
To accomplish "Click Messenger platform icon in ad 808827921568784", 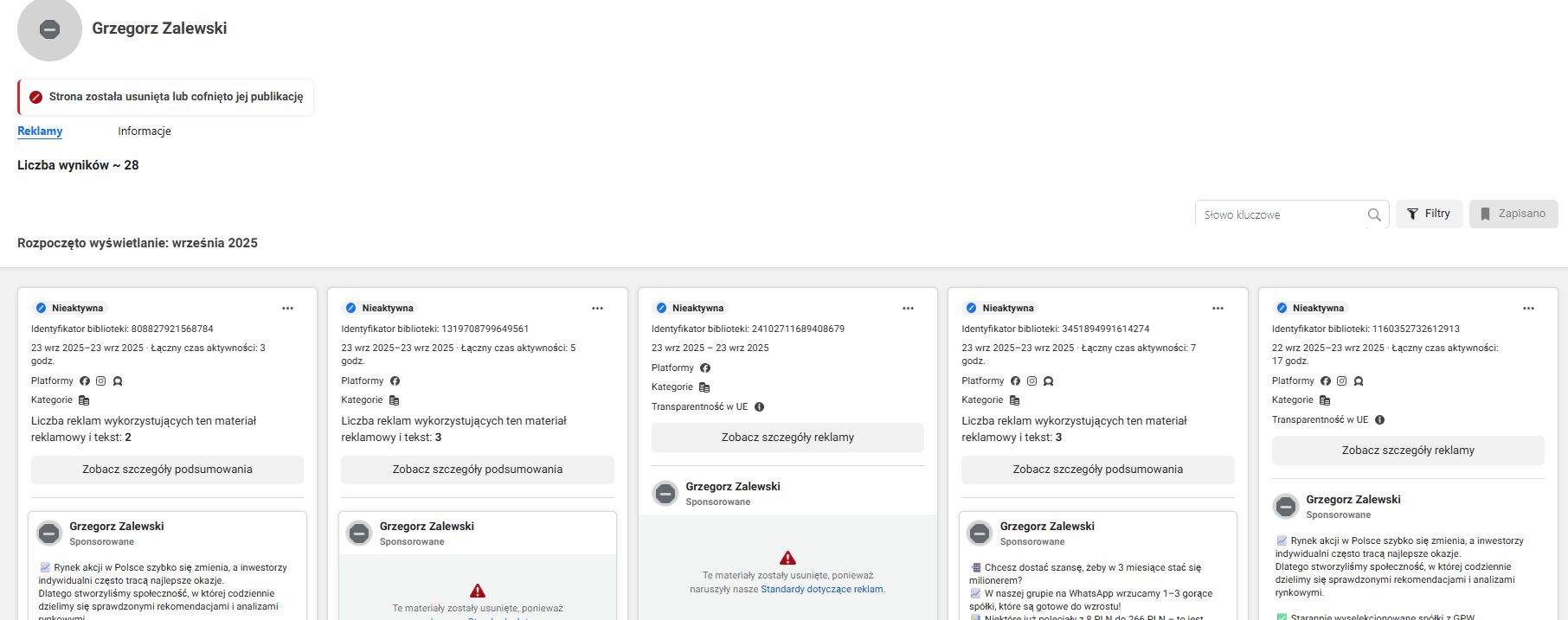I will click(x=118, y=380).
